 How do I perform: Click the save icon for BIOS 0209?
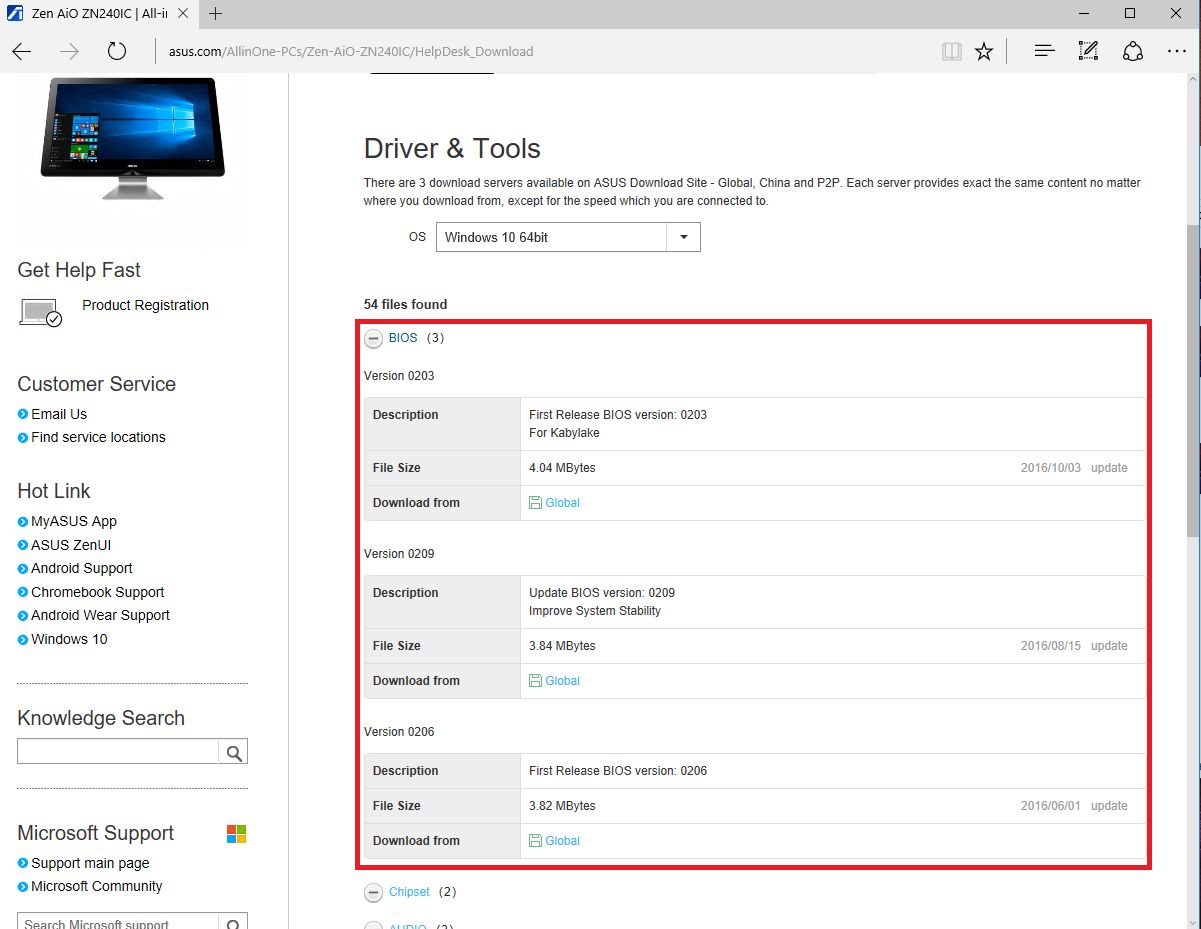pyautogui.click(x=535, y=681)
